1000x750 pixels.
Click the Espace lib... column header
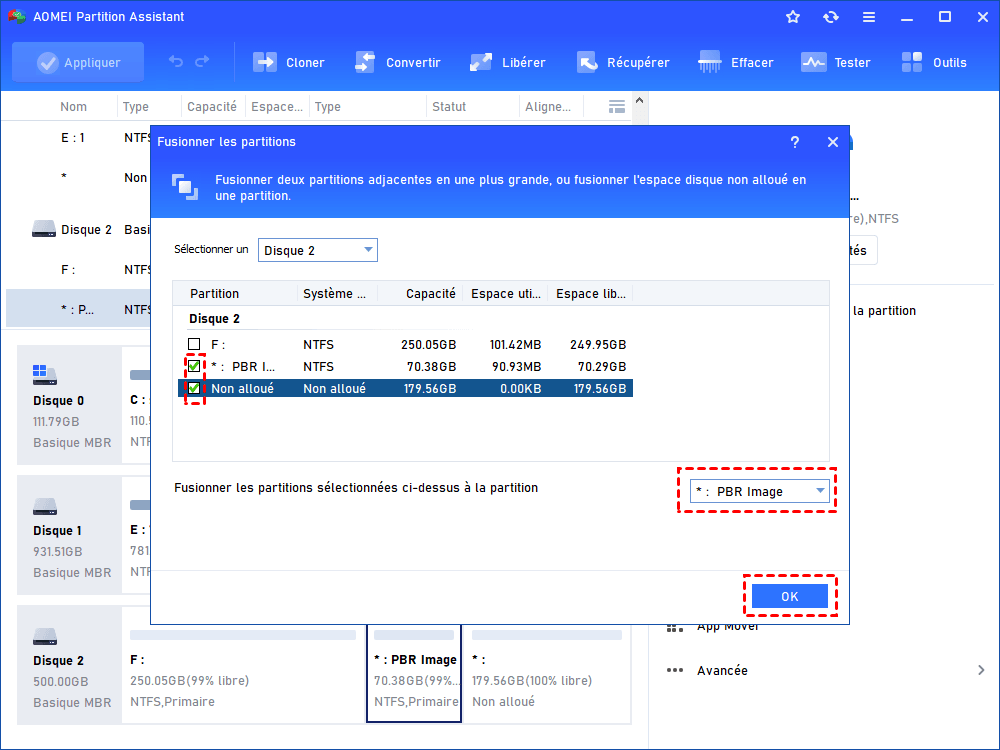(x=591, y=293)
